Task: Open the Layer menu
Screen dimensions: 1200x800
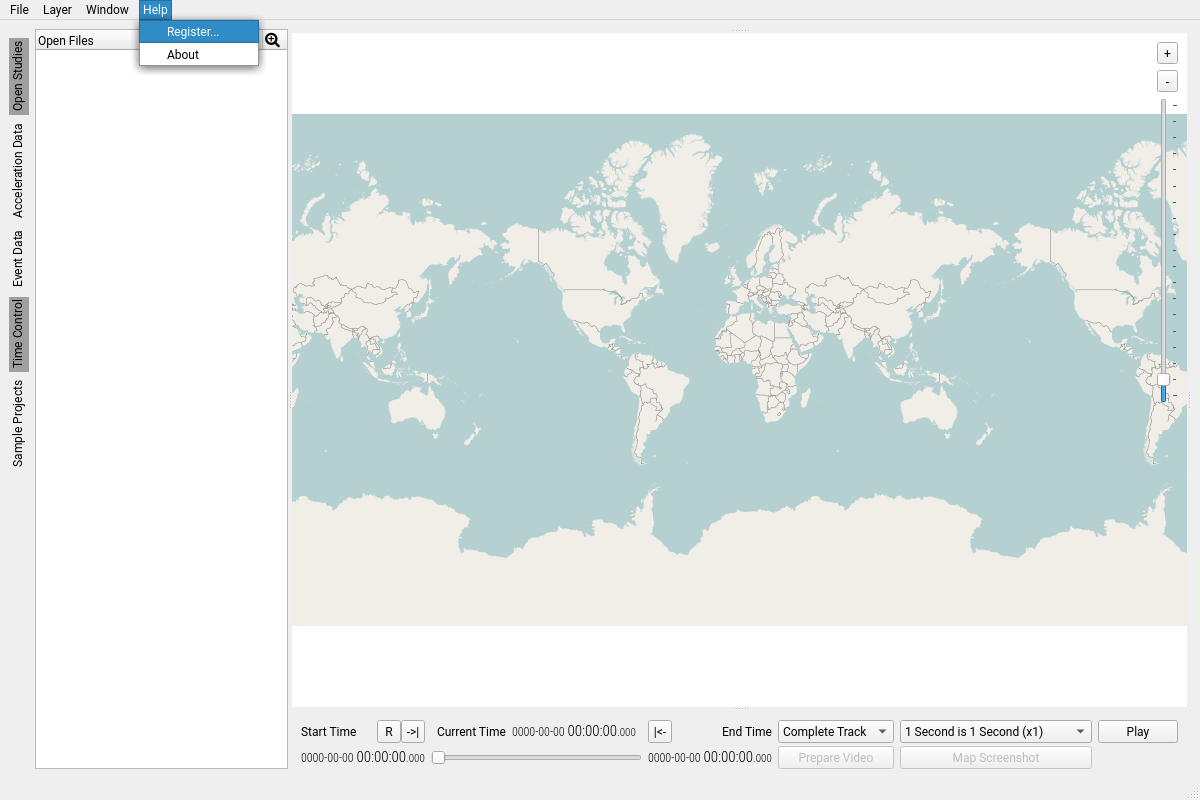Action: 57,10
